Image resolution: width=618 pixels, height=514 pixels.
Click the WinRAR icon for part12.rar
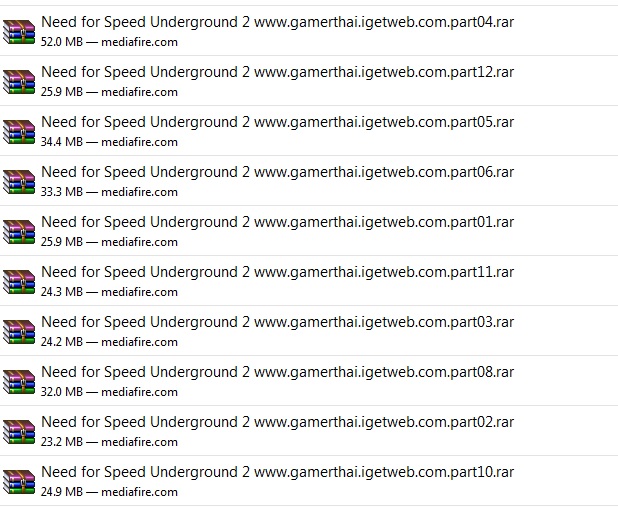[19, 82]
